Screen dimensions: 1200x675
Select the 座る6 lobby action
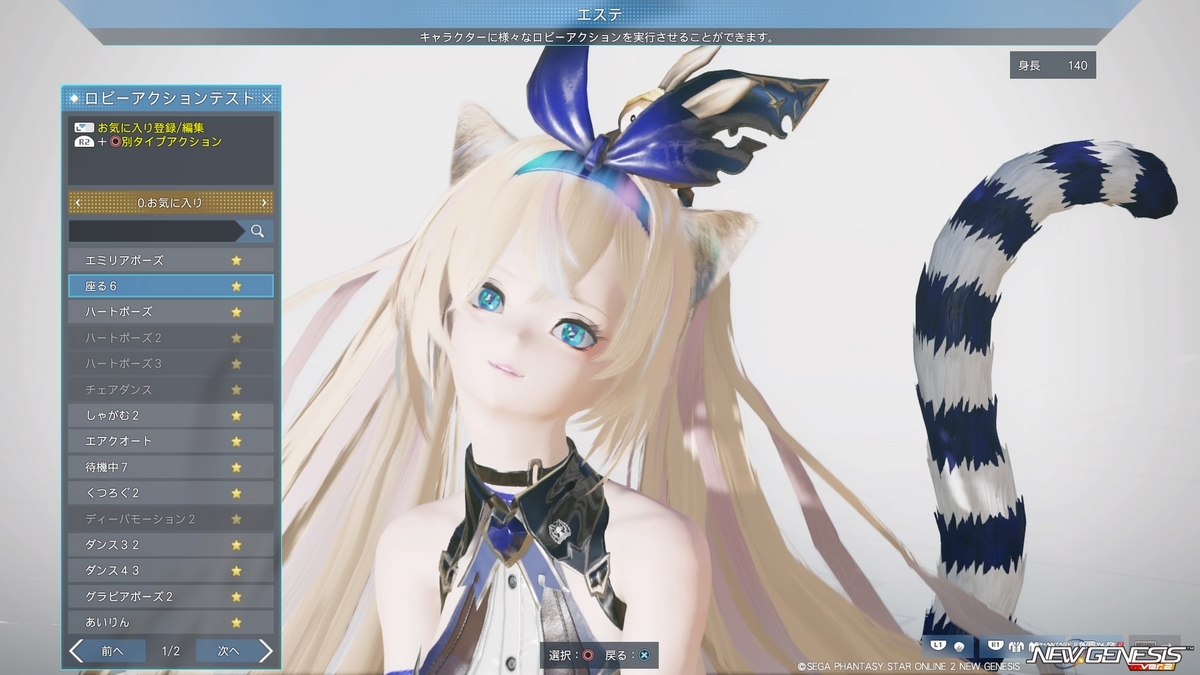171,286
